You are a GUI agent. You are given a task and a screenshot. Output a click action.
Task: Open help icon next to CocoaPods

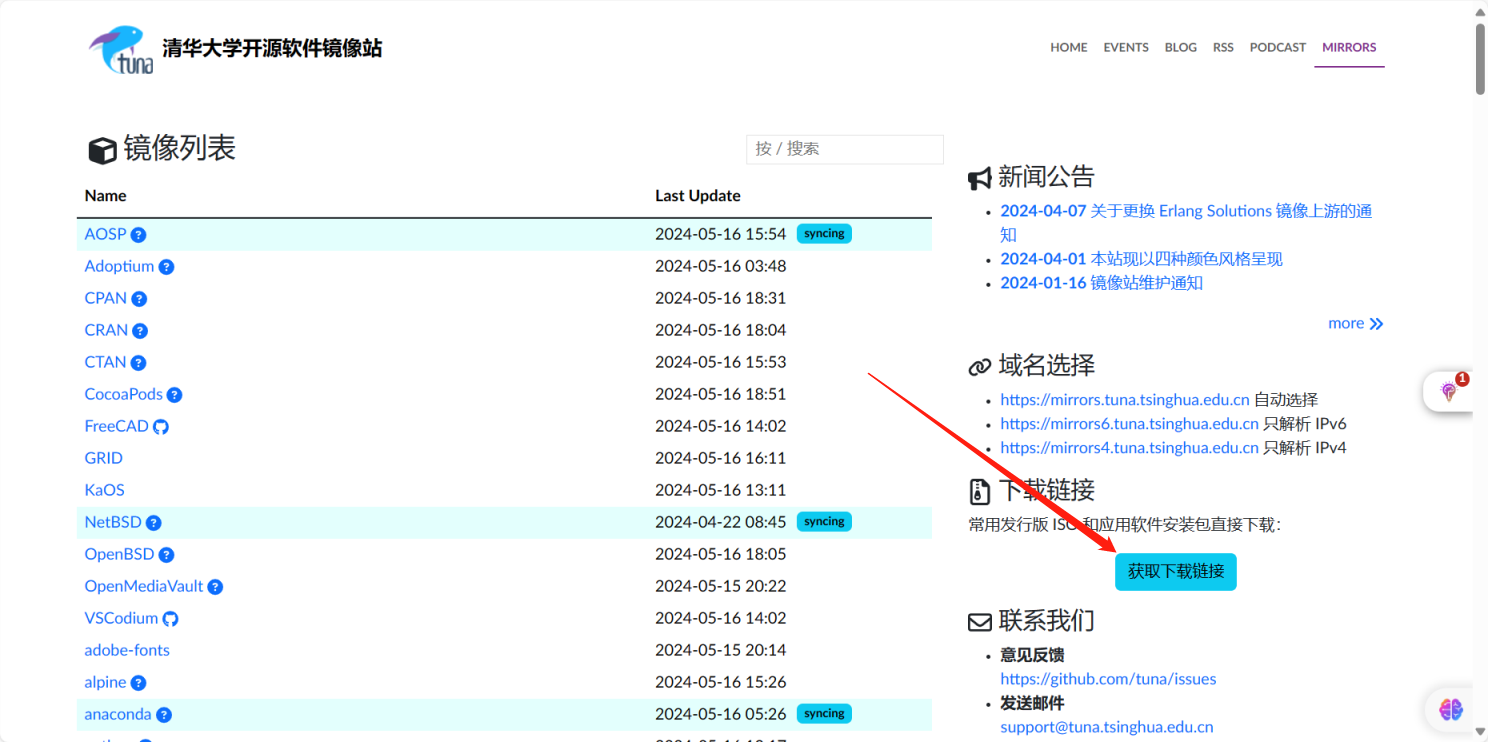[x=174, y=395]
